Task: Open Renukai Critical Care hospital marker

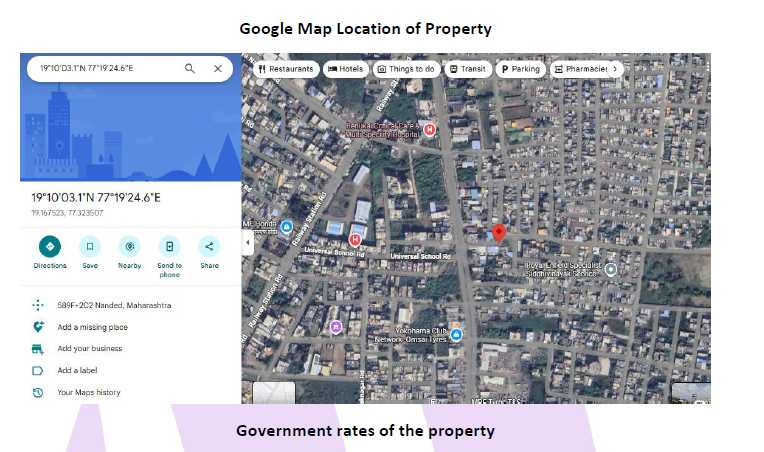Action: click(x=429, y=130)
